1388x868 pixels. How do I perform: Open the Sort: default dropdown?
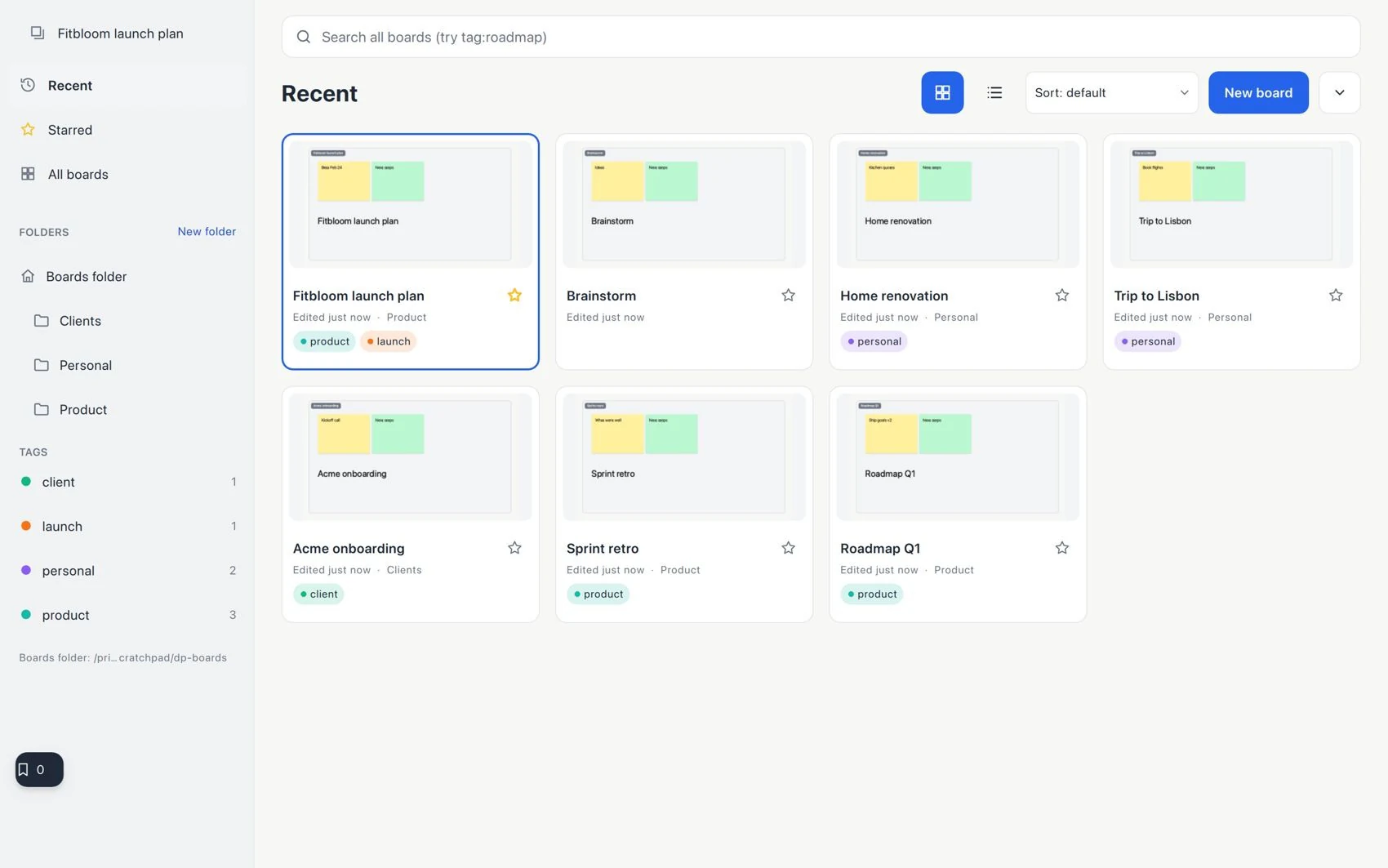coord(1111,92)
